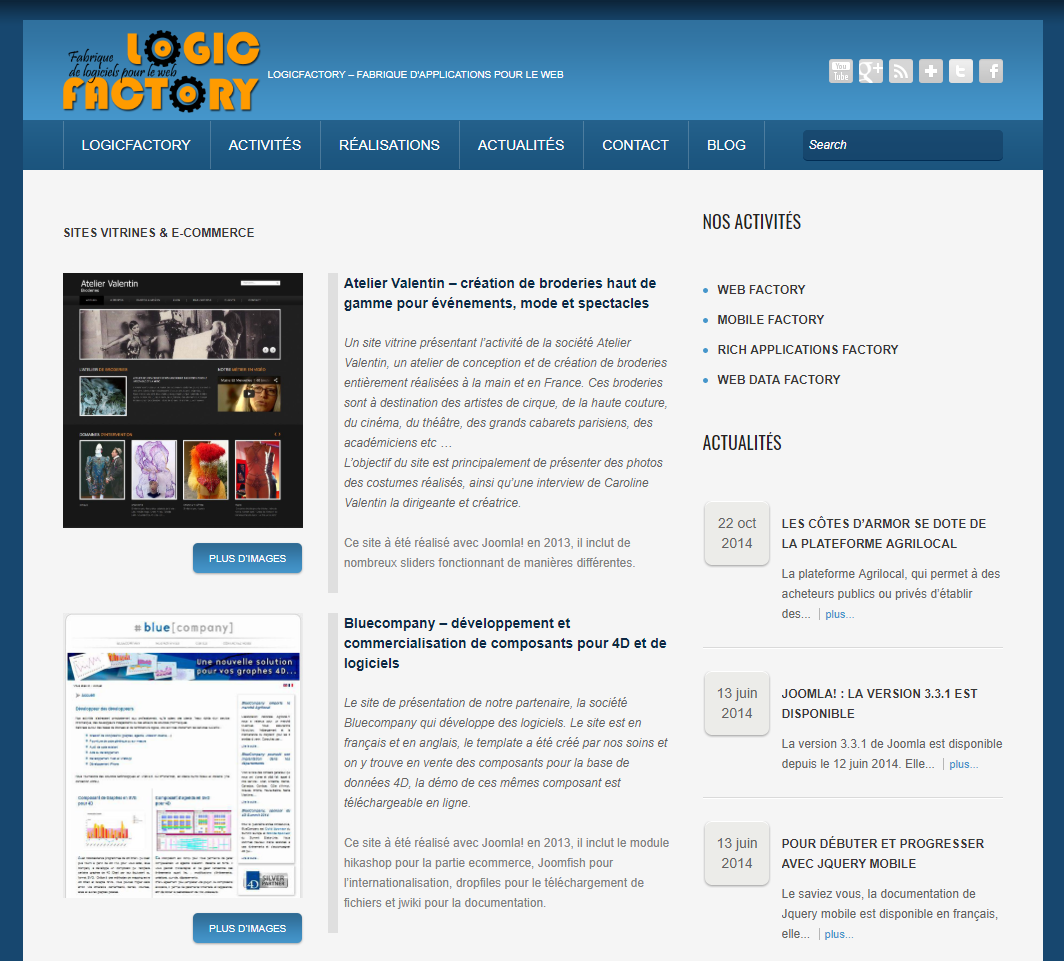Select RÉALISATIONS in the navigation bar

(390, 145)
